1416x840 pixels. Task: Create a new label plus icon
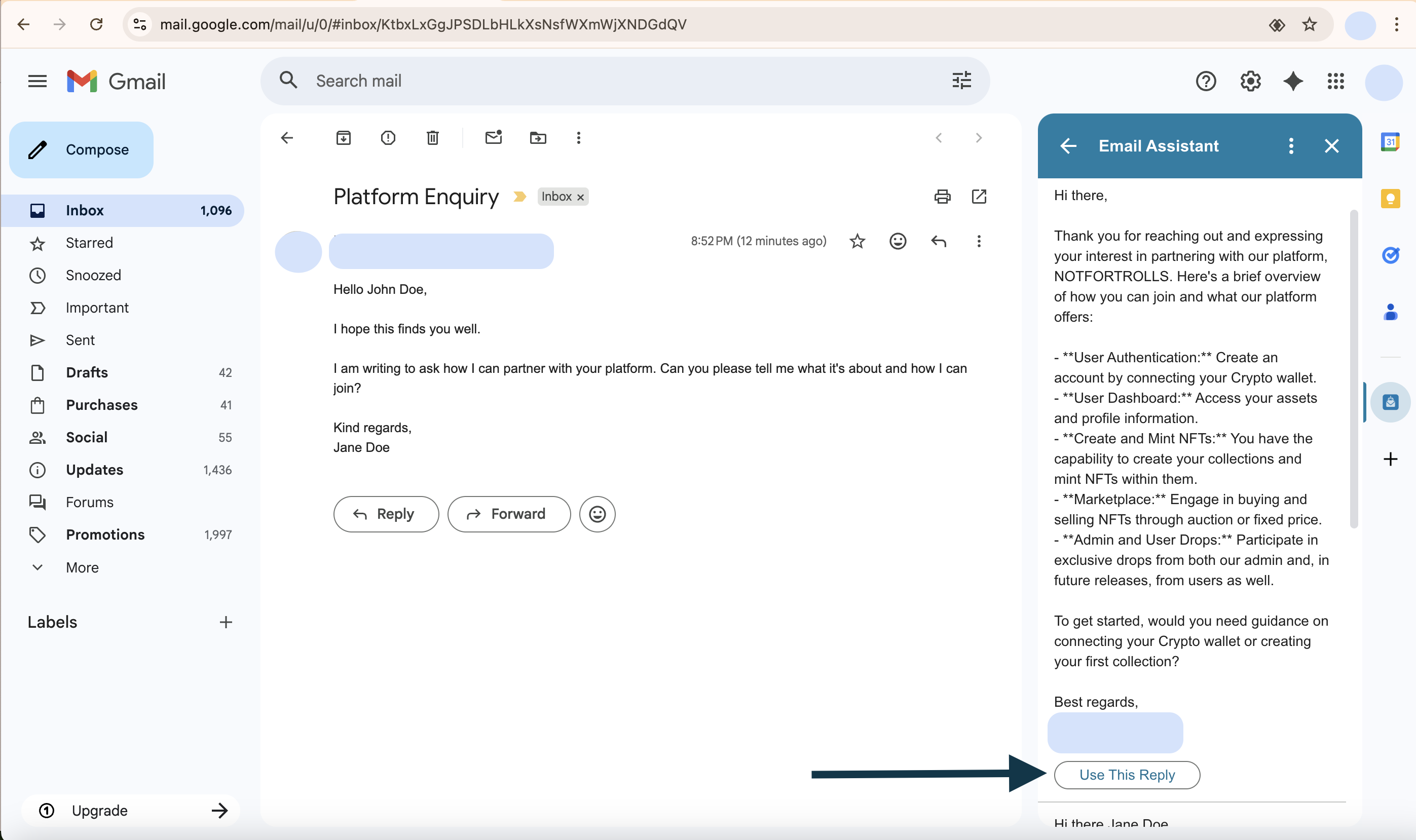pyautogui.click(x=226, y=622)
